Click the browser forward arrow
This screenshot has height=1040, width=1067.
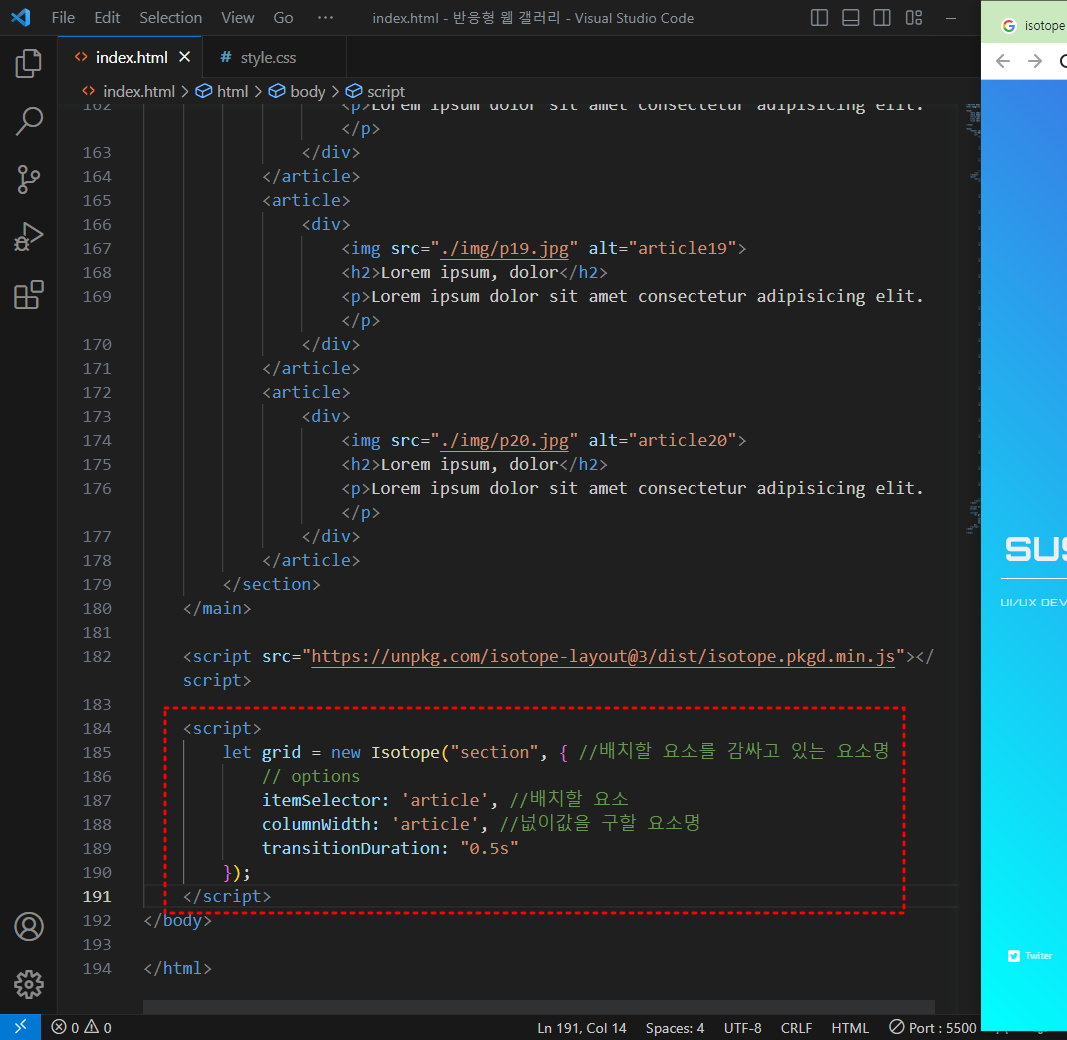(1034, 61)
